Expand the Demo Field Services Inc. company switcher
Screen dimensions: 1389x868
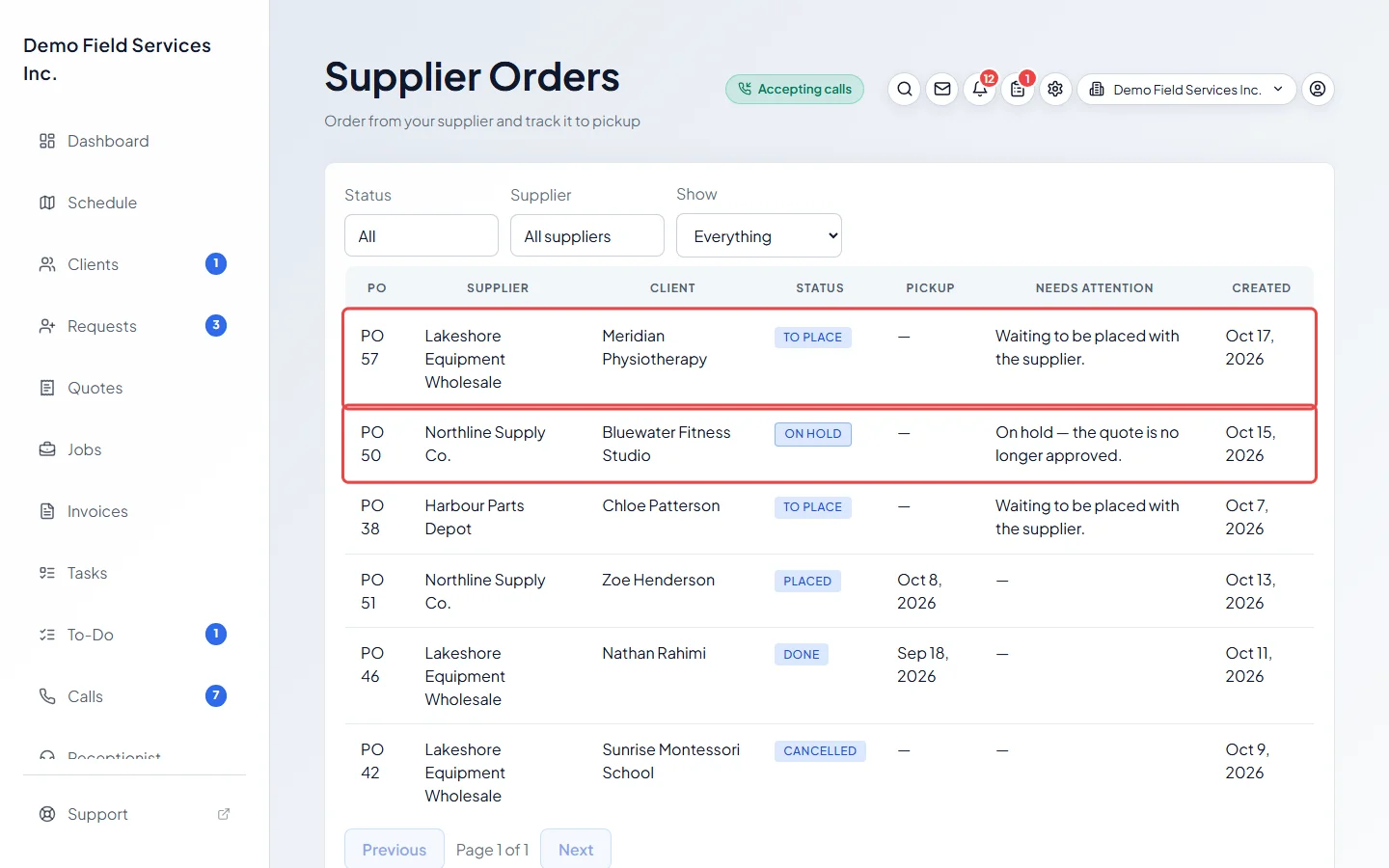tap(1186, 90)
